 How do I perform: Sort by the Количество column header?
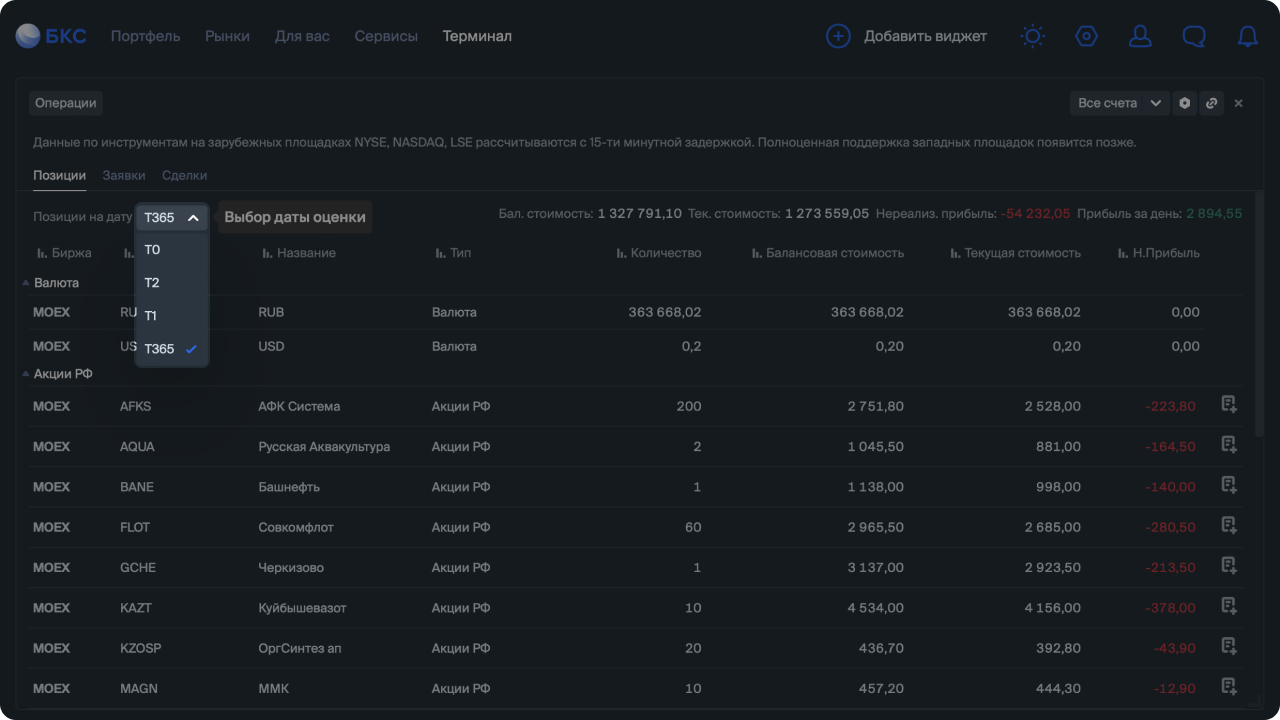659,253
